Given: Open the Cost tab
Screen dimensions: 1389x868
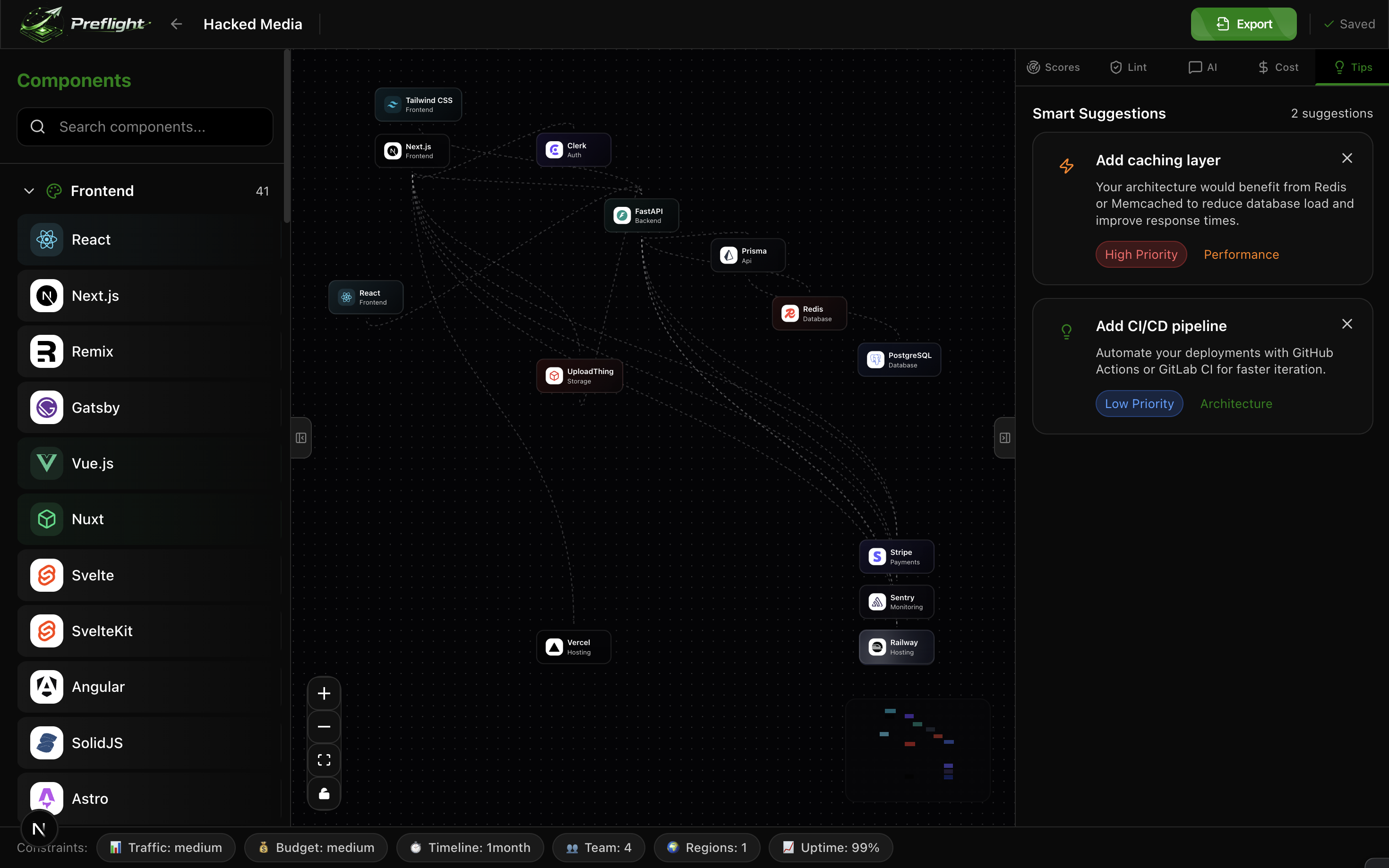Looking at the screenshot, I should [x=1278, y=67].
